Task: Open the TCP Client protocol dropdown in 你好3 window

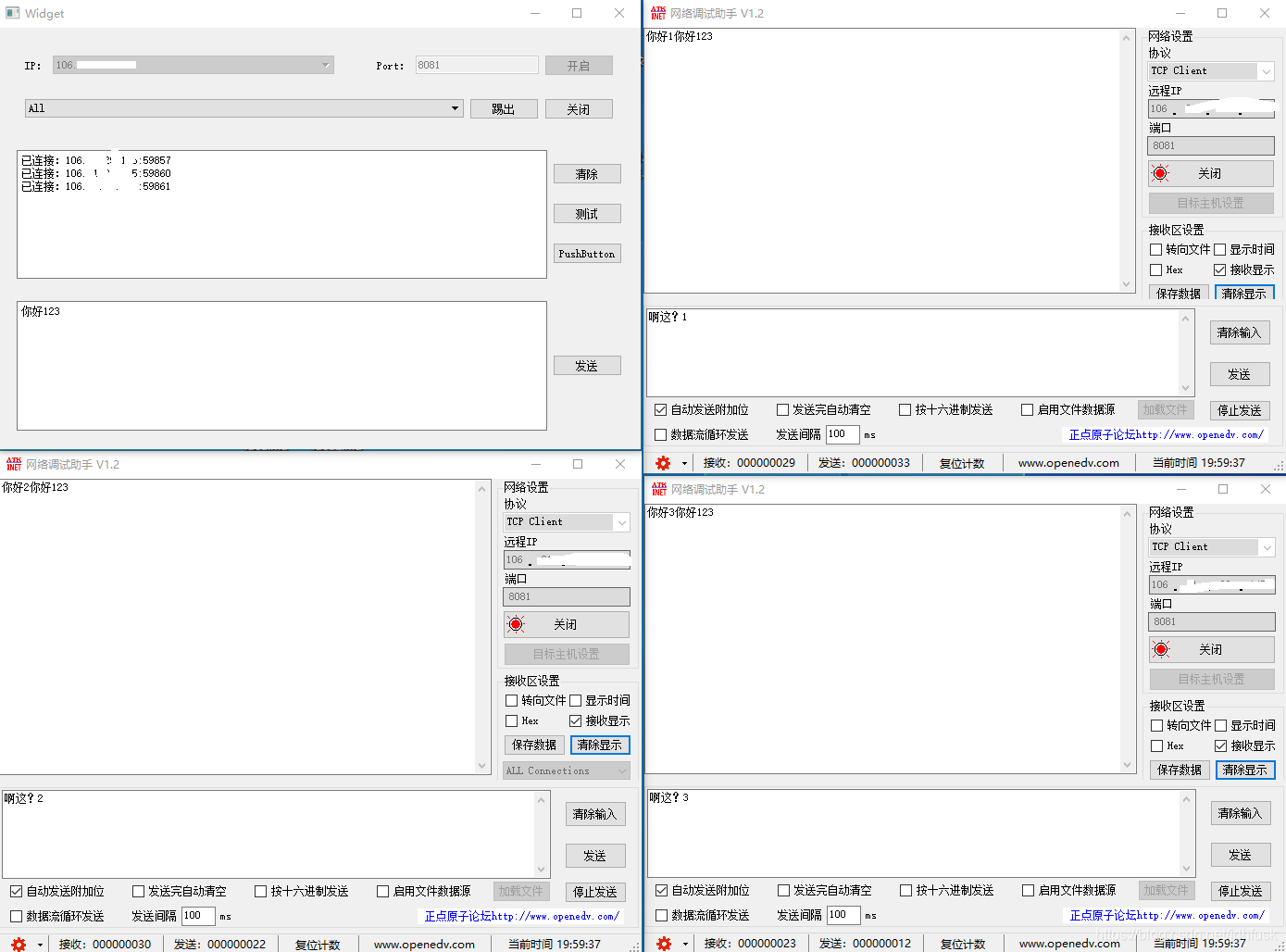Action: 1212,547
